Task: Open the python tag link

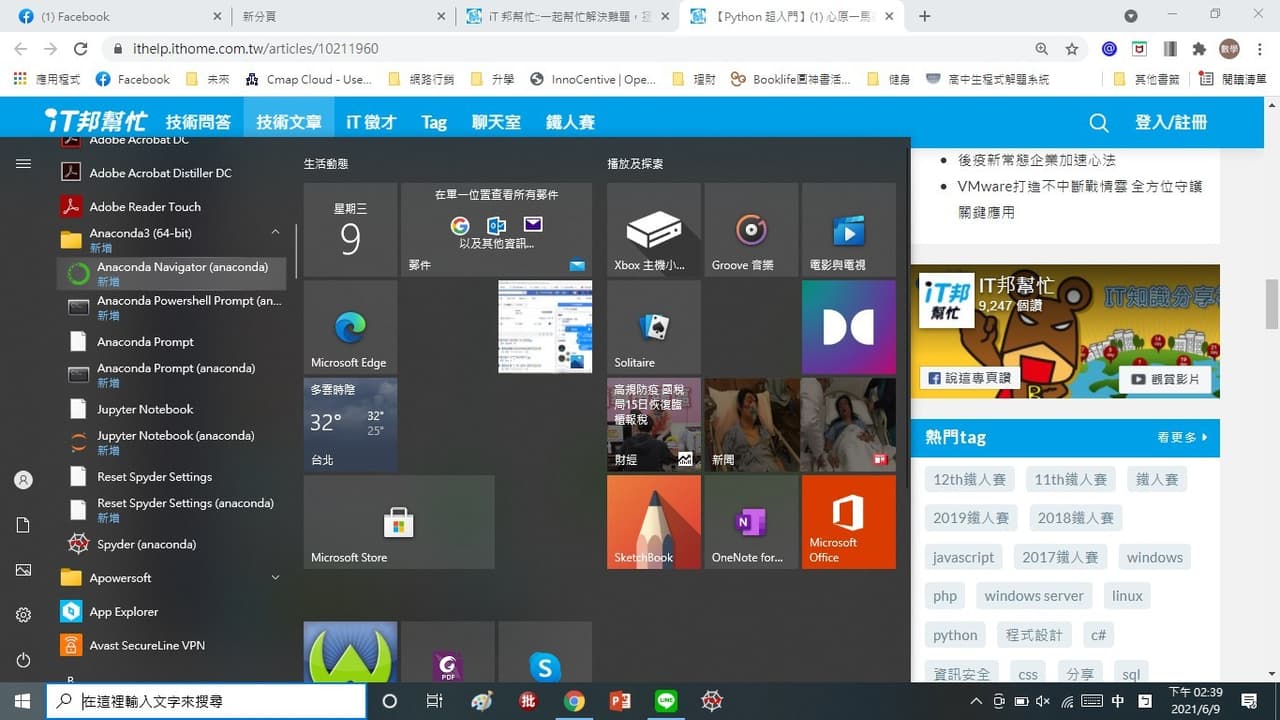Action: pos(955,635)
